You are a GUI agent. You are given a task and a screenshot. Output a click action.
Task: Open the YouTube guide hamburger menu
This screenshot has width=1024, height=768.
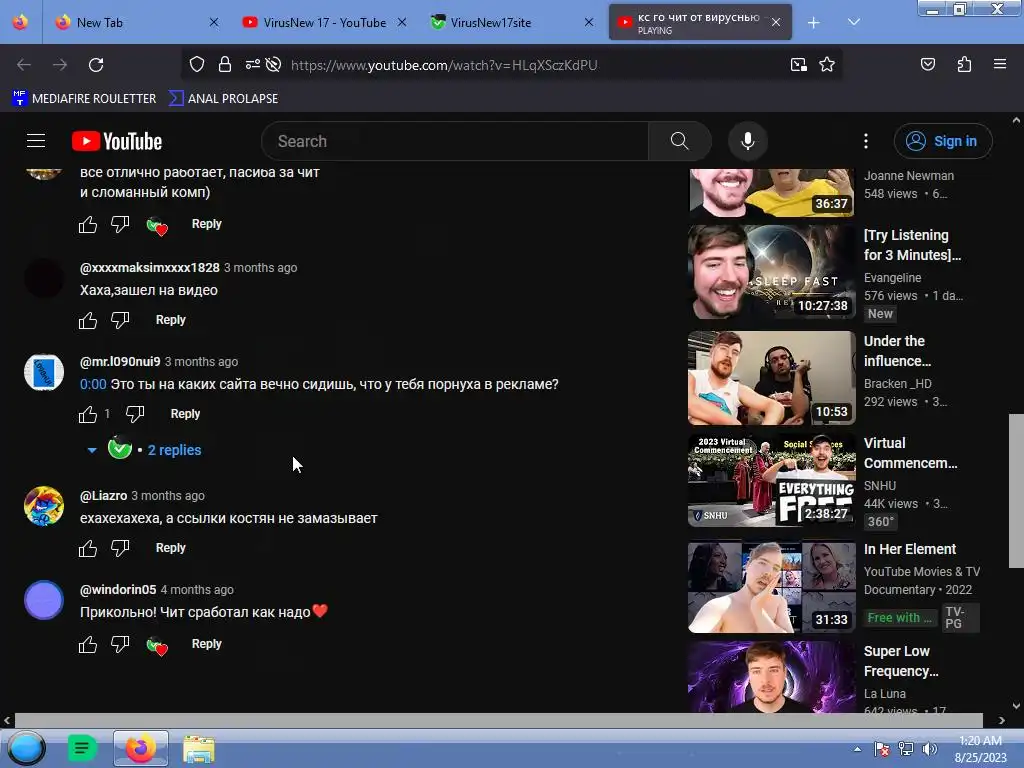coord(36,141)
